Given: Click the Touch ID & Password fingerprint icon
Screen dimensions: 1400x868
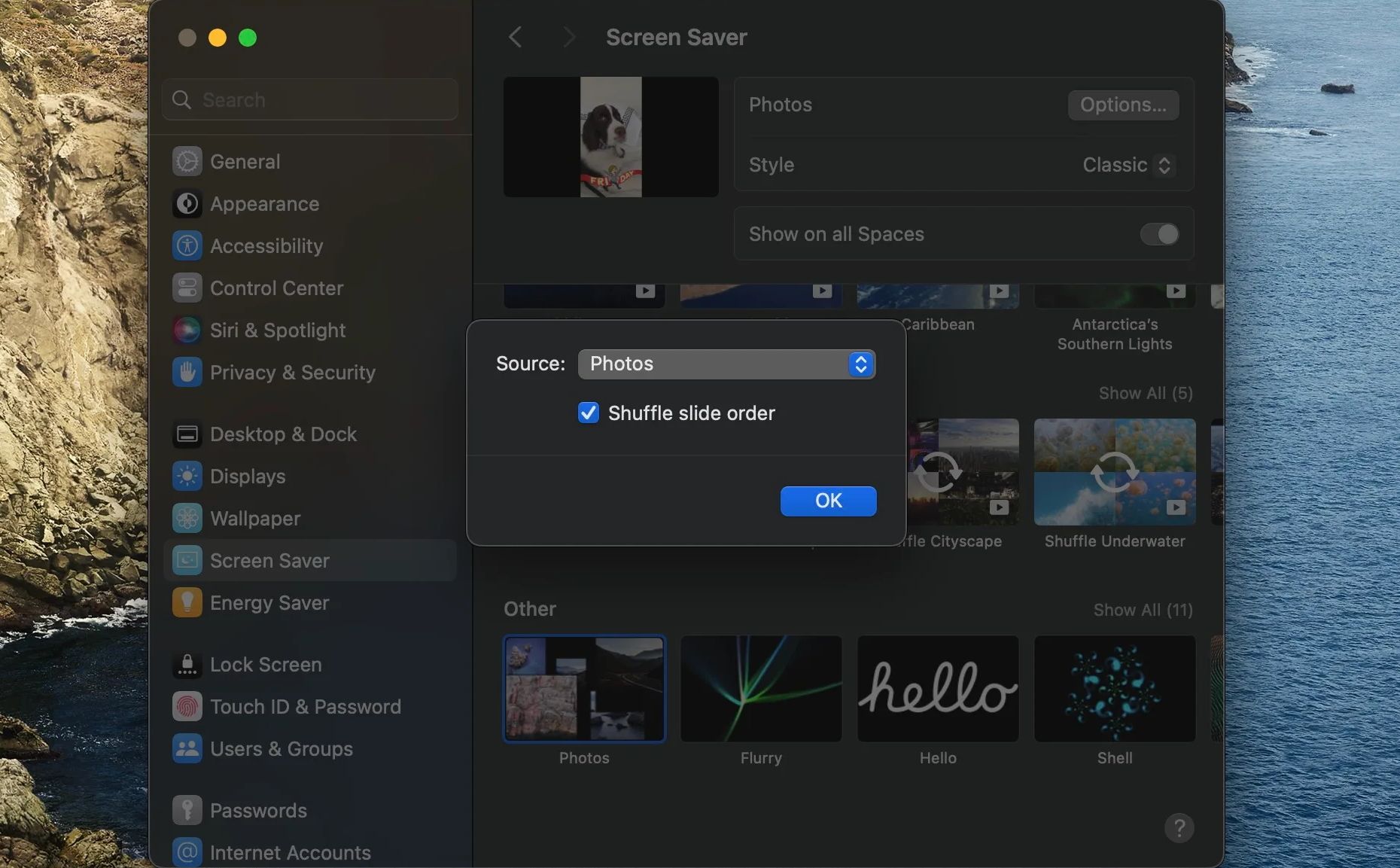Looking at the screenshot, I should [x=186, y=706].
